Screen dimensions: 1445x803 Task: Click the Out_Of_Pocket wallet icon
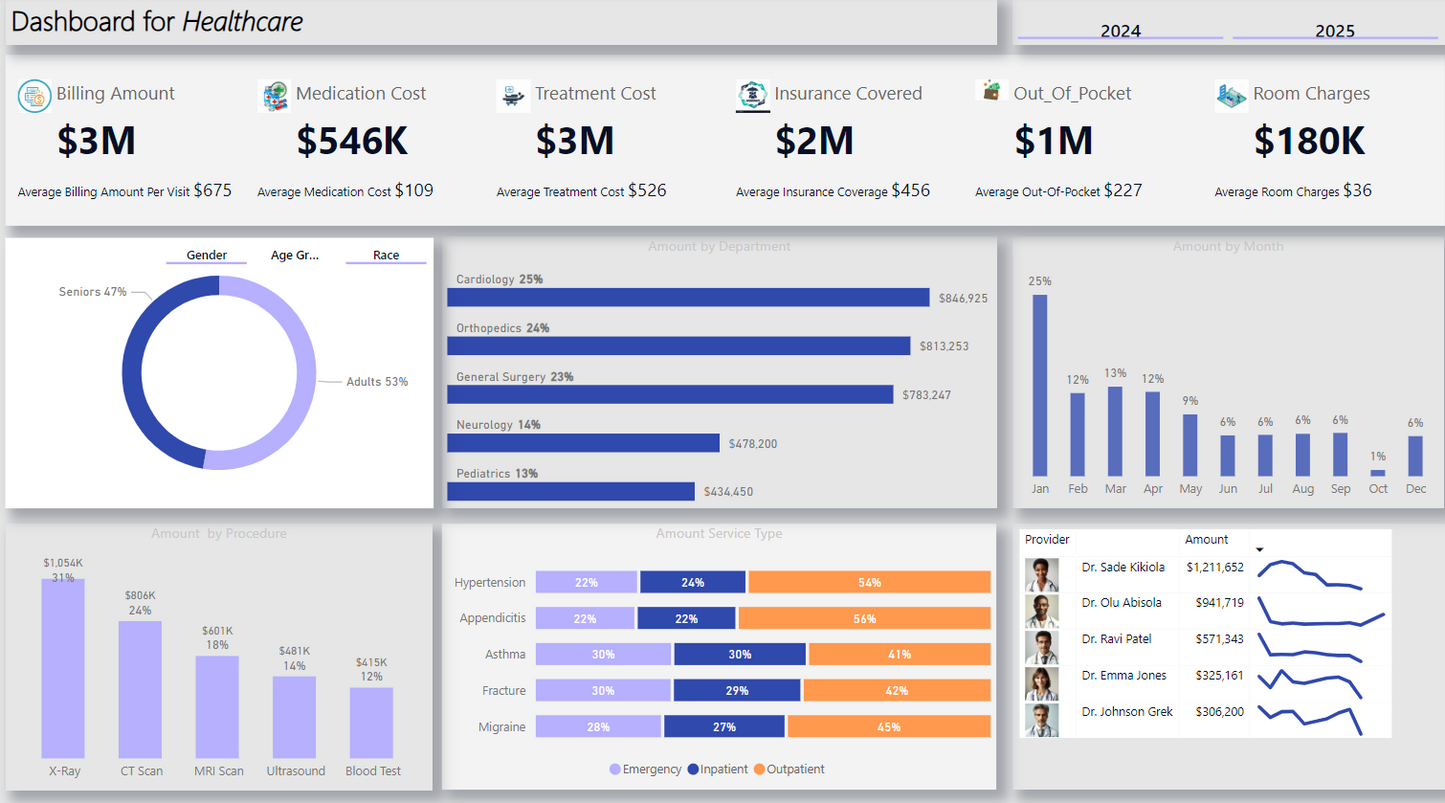(992, 91)
